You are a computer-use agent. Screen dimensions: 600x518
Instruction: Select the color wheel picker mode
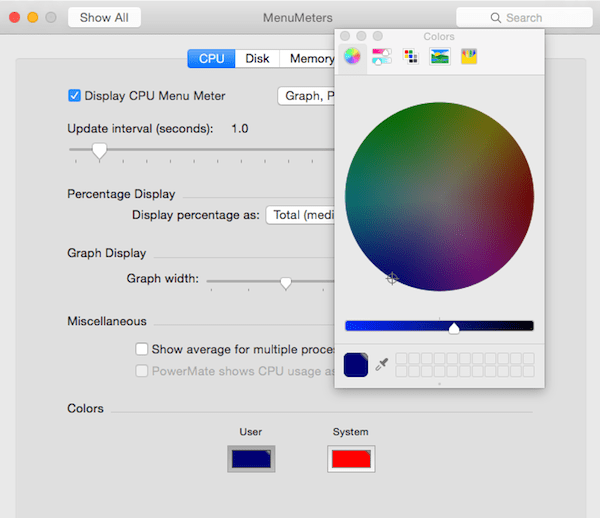352,57
